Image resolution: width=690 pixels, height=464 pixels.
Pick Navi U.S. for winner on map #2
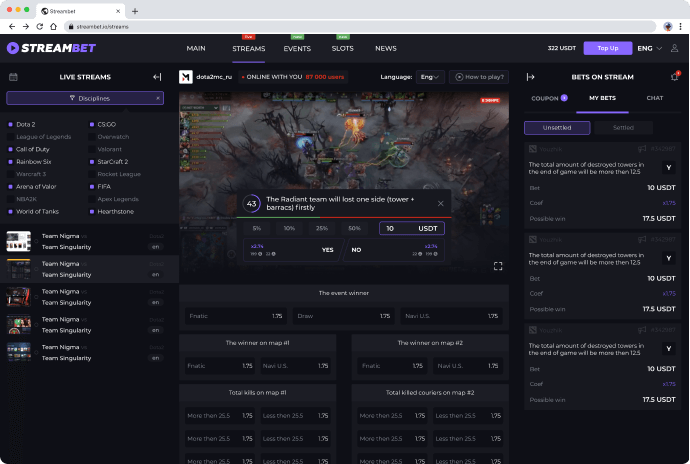pos(468,366)
